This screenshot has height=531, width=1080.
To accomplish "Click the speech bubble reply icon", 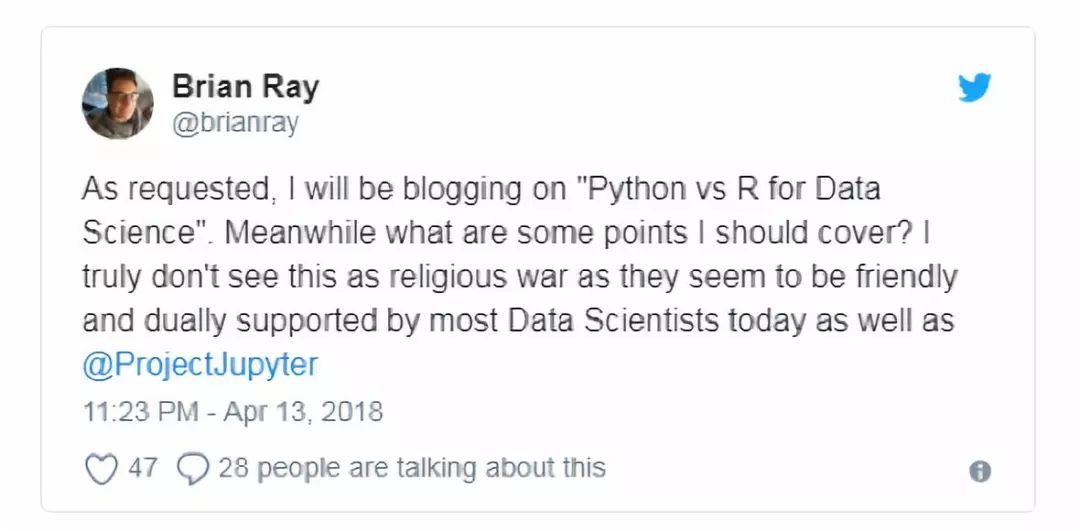I will tap(193, 468).
